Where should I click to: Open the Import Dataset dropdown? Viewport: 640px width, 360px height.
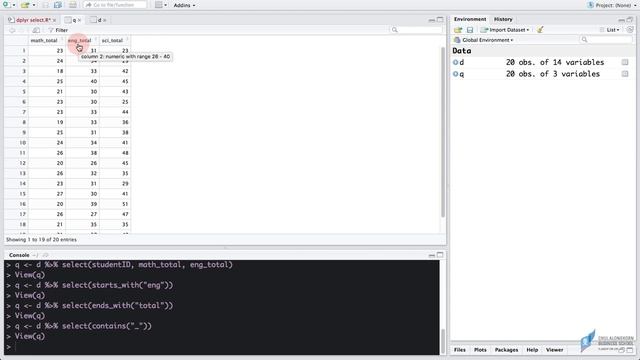point(505,30)
